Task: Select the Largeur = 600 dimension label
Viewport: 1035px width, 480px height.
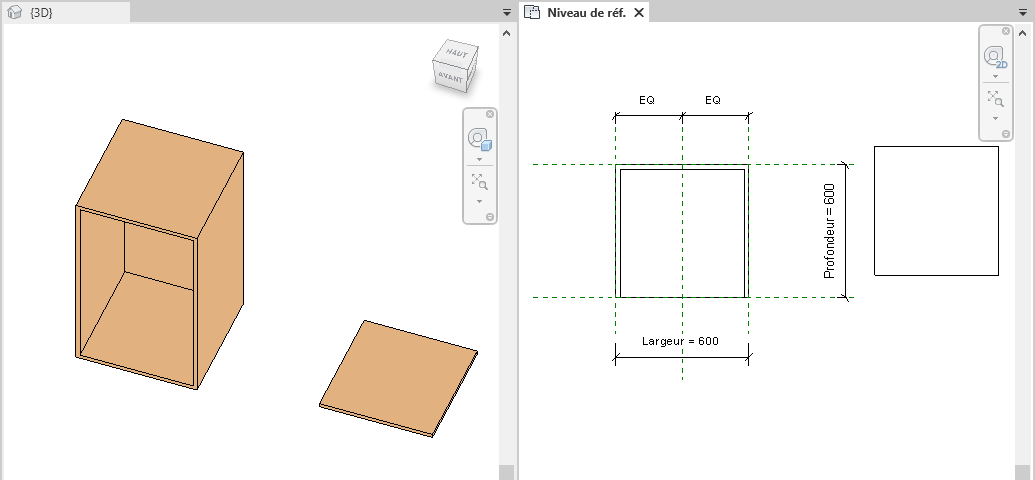Action: tap(680, 341)
